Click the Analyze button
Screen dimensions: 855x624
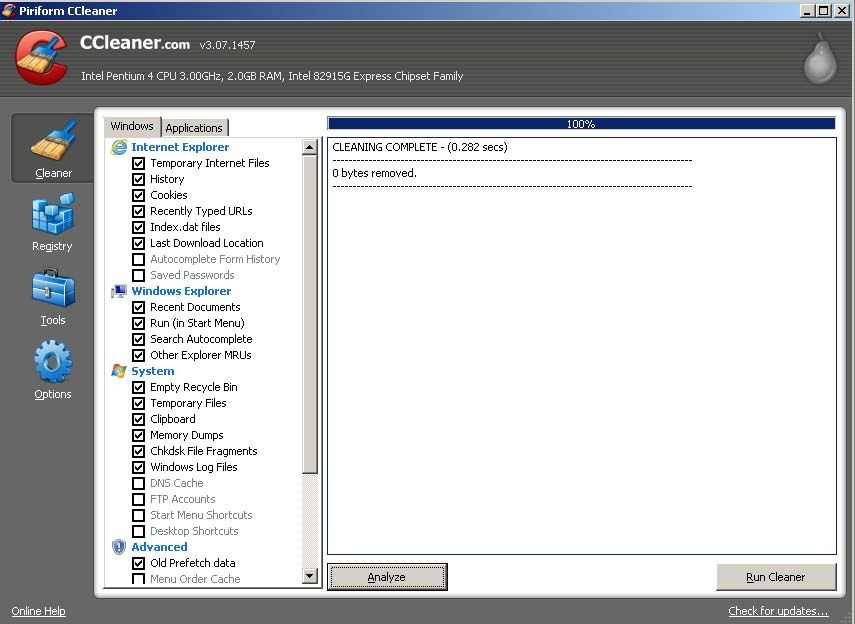[x=387, y=577]
